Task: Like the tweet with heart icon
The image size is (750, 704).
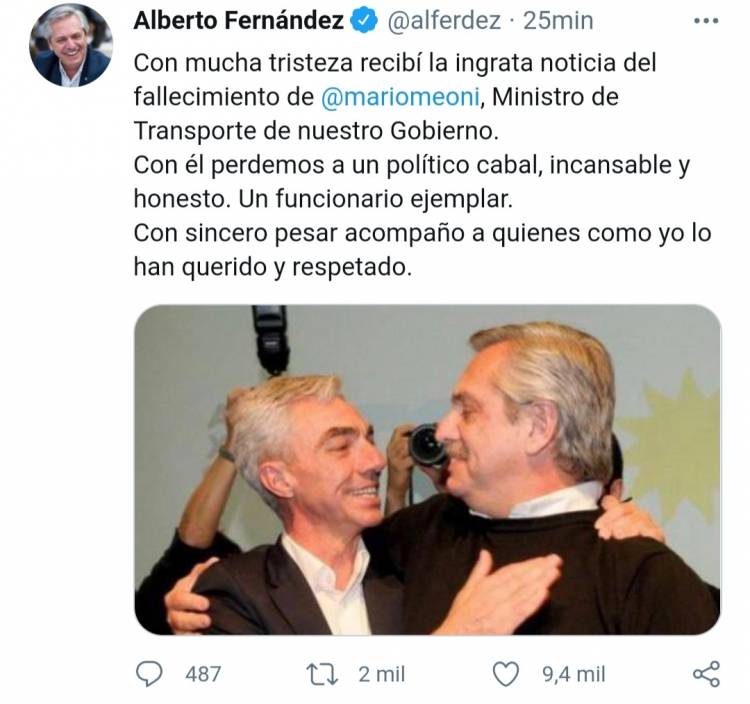Action: coord(506,674)
